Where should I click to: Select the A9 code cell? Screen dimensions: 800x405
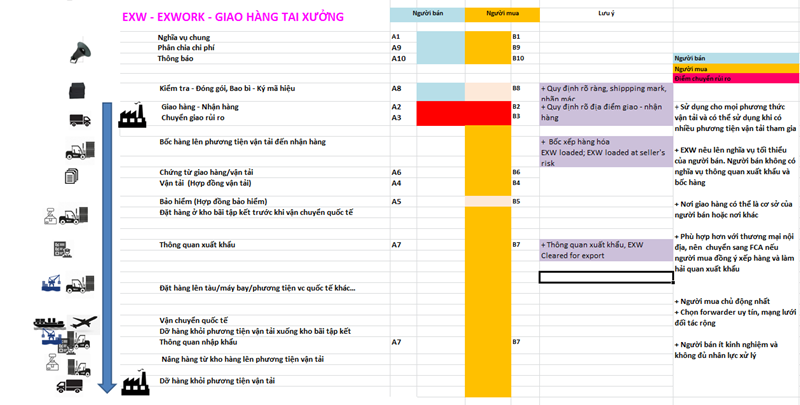(396, 47)
